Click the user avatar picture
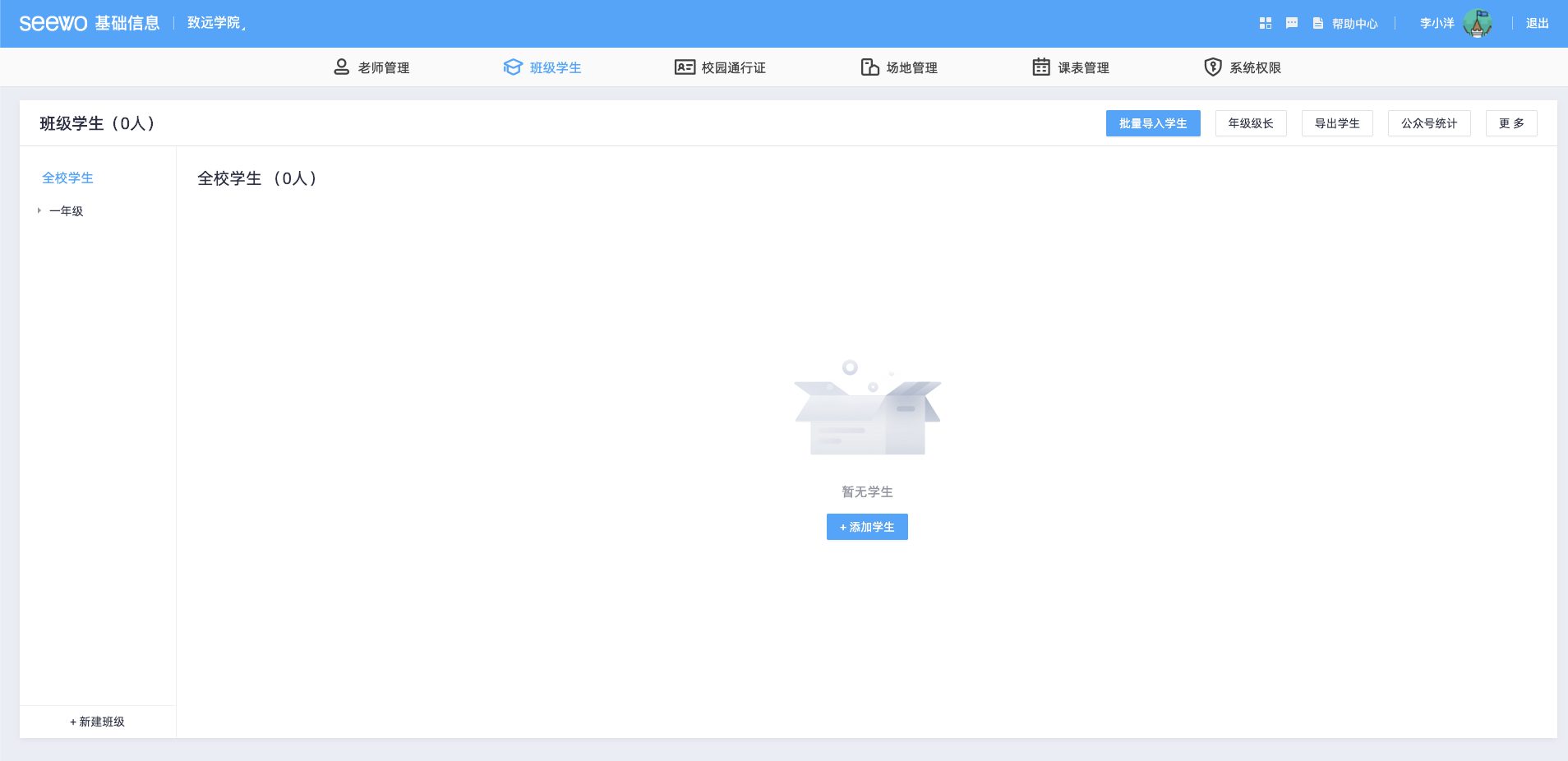 [x=1477, y=24]
